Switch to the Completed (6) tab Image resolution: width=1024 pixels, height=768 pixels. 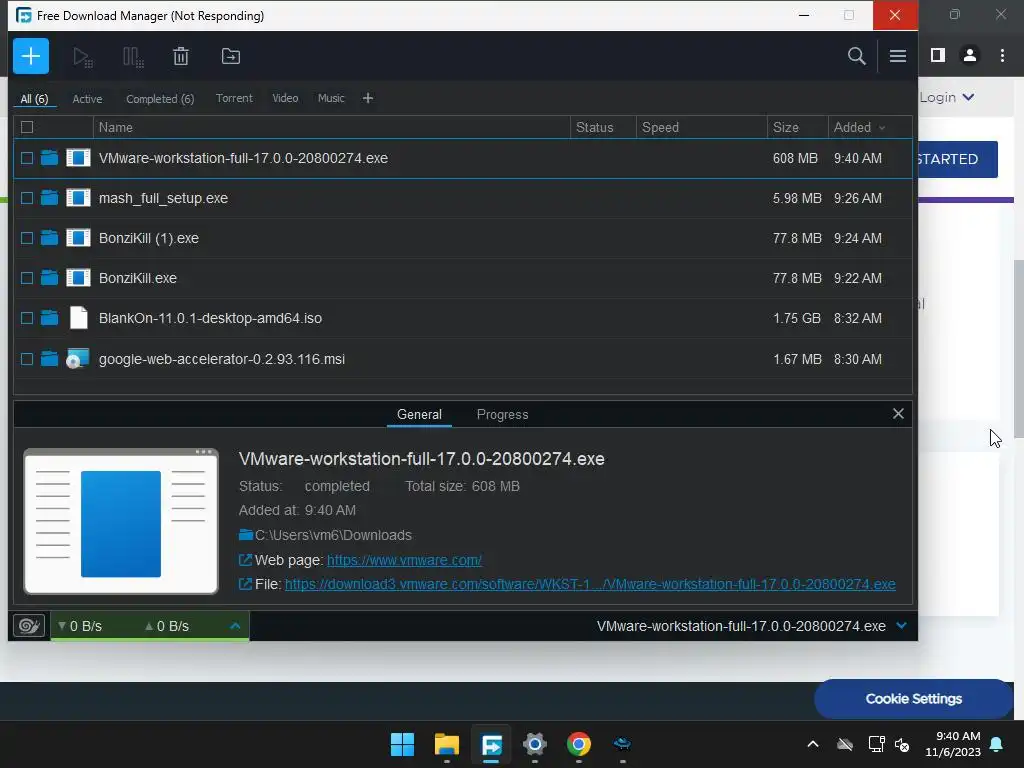(x=160, y=99)
